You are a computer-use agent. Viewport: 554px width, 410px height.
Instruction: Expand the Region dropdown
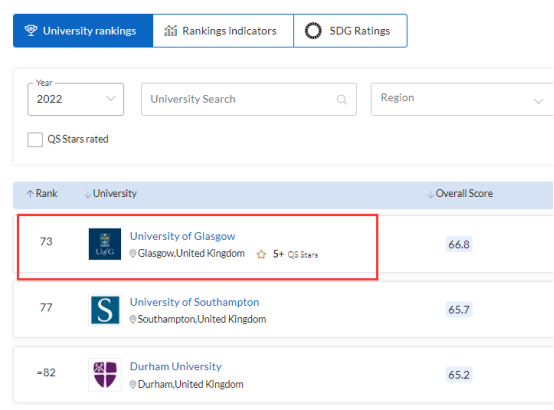(x=462, y=99)
